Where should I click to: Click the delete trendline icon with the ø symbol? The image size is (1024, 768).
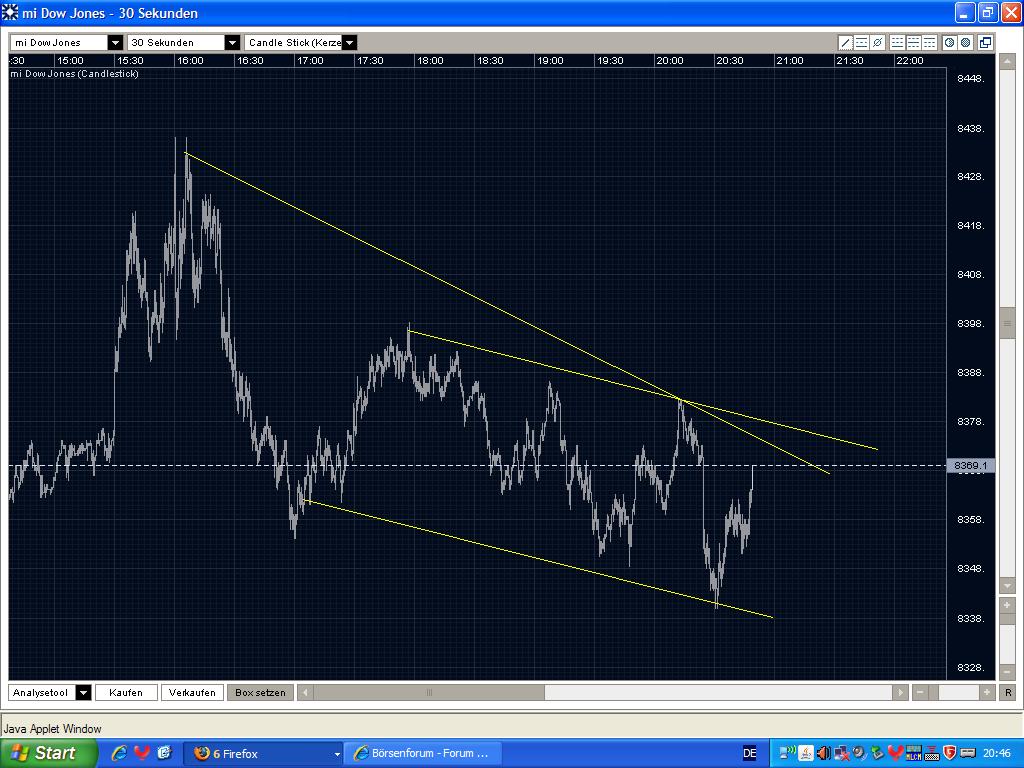[877, 42]
